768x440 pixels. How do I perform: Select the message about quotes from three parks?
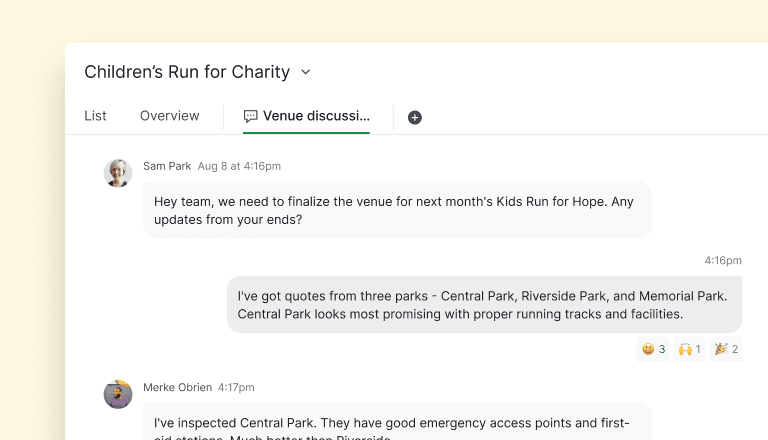pyautogui.click(x=484, y=304)
